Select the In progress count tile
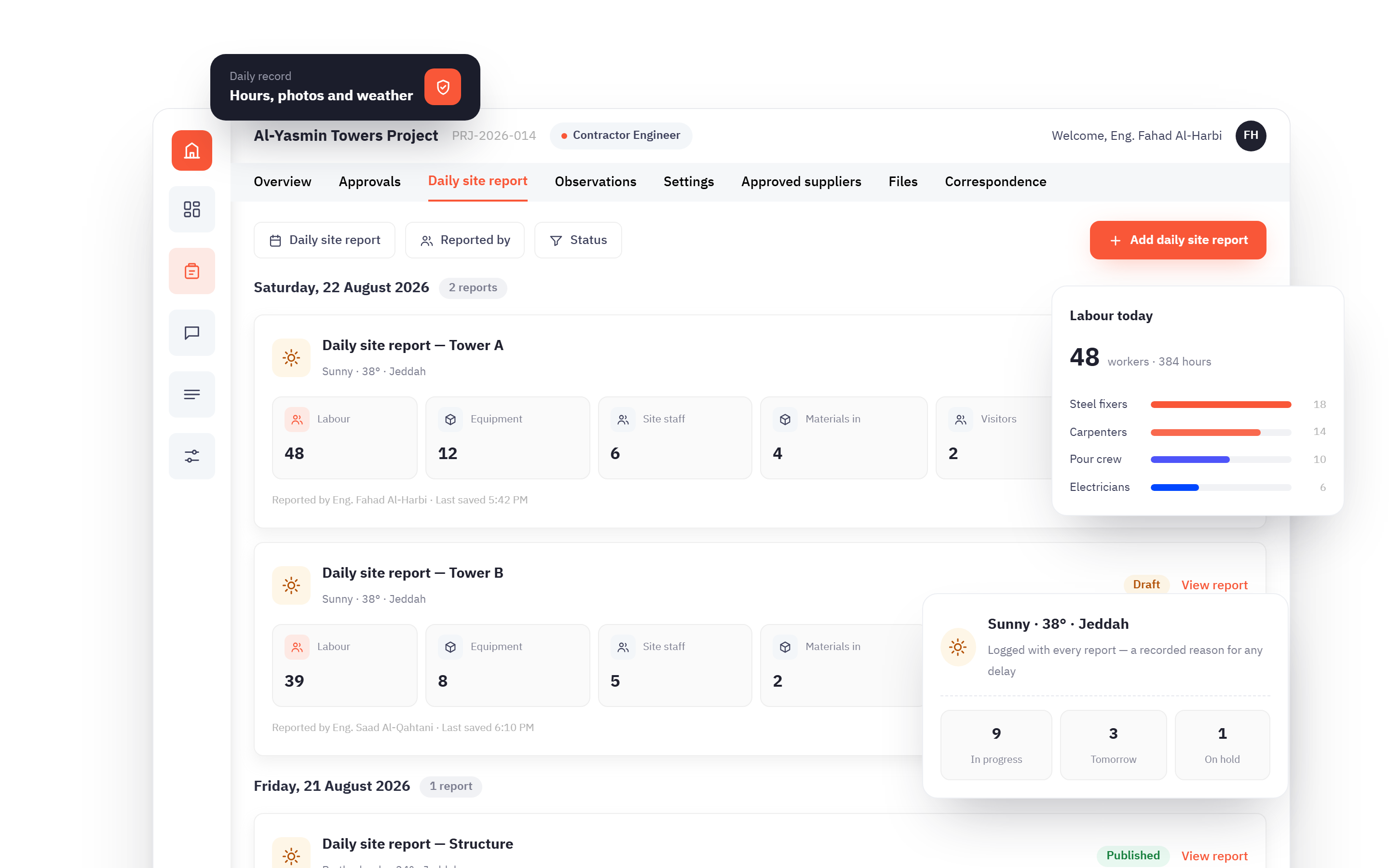 coord(996,745)
